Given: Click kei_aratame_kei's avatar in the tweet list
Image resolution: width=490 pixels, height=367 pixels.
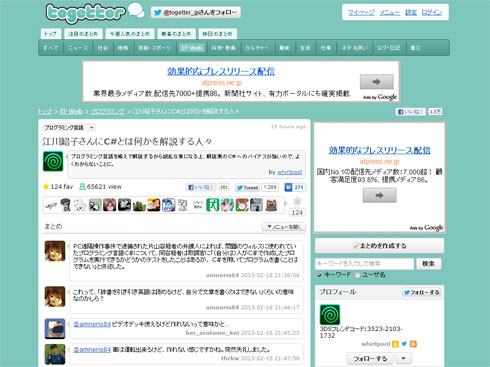Looking at the screenshot, I should tap(55, 329).
